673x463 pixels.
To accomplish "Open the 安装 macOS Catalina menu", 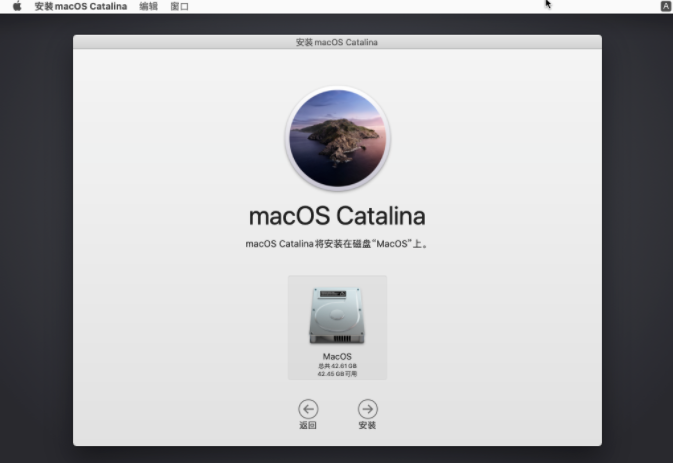I will click(x=81, y=6).
